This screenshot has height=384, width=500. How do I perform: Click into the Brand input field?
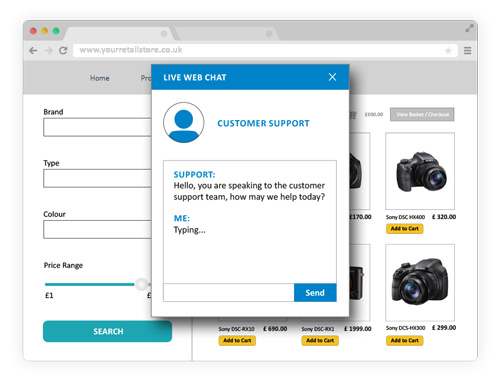coord(97,127)
